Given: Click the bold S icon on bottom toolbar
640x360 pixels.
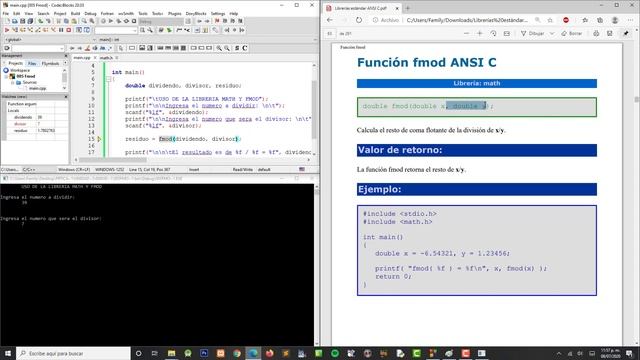Looking at the screenshot, I should pyautogui.click(x=237, y=48).
